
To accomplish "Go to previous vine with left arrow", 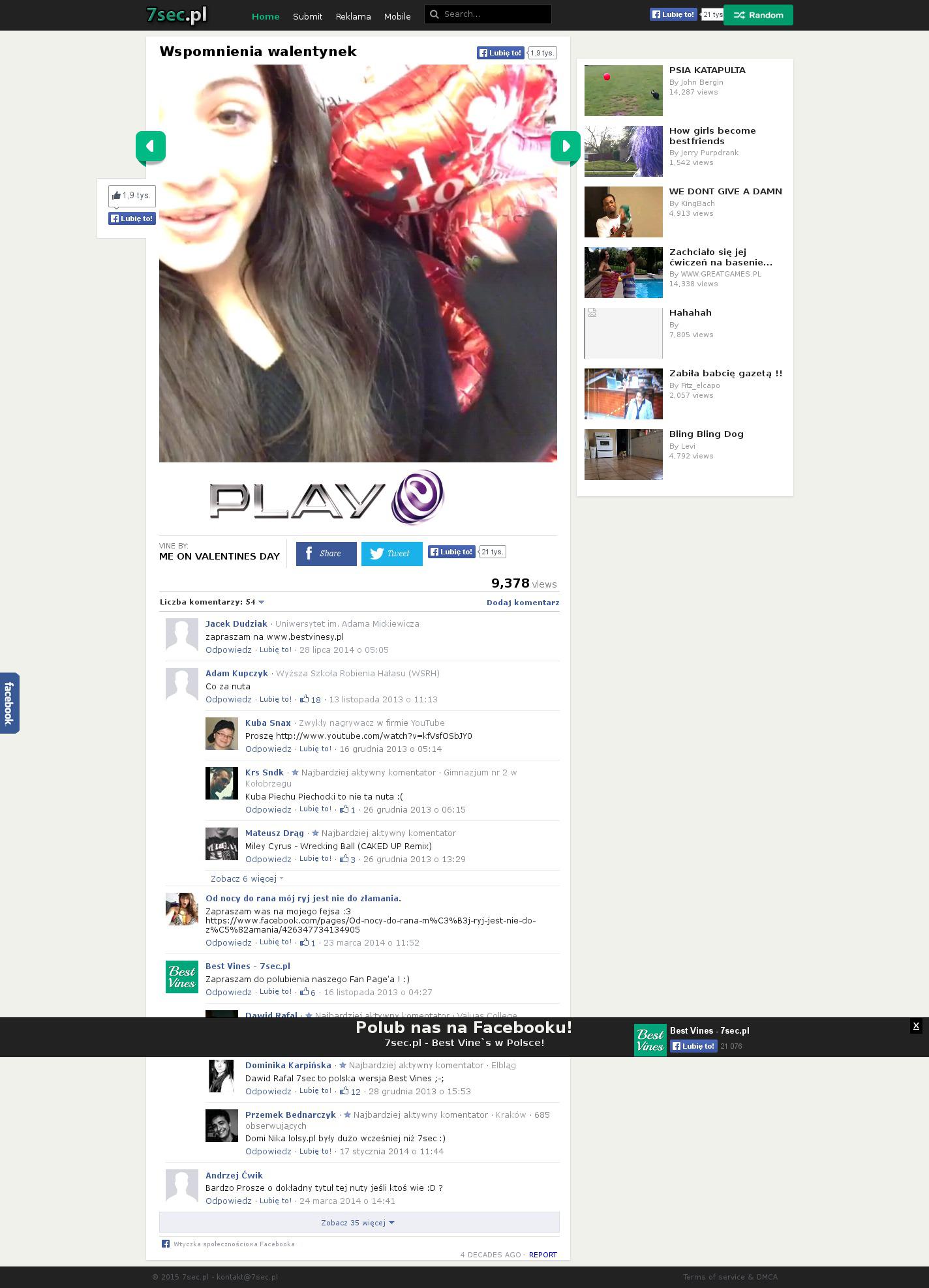I will pos(150,146).
